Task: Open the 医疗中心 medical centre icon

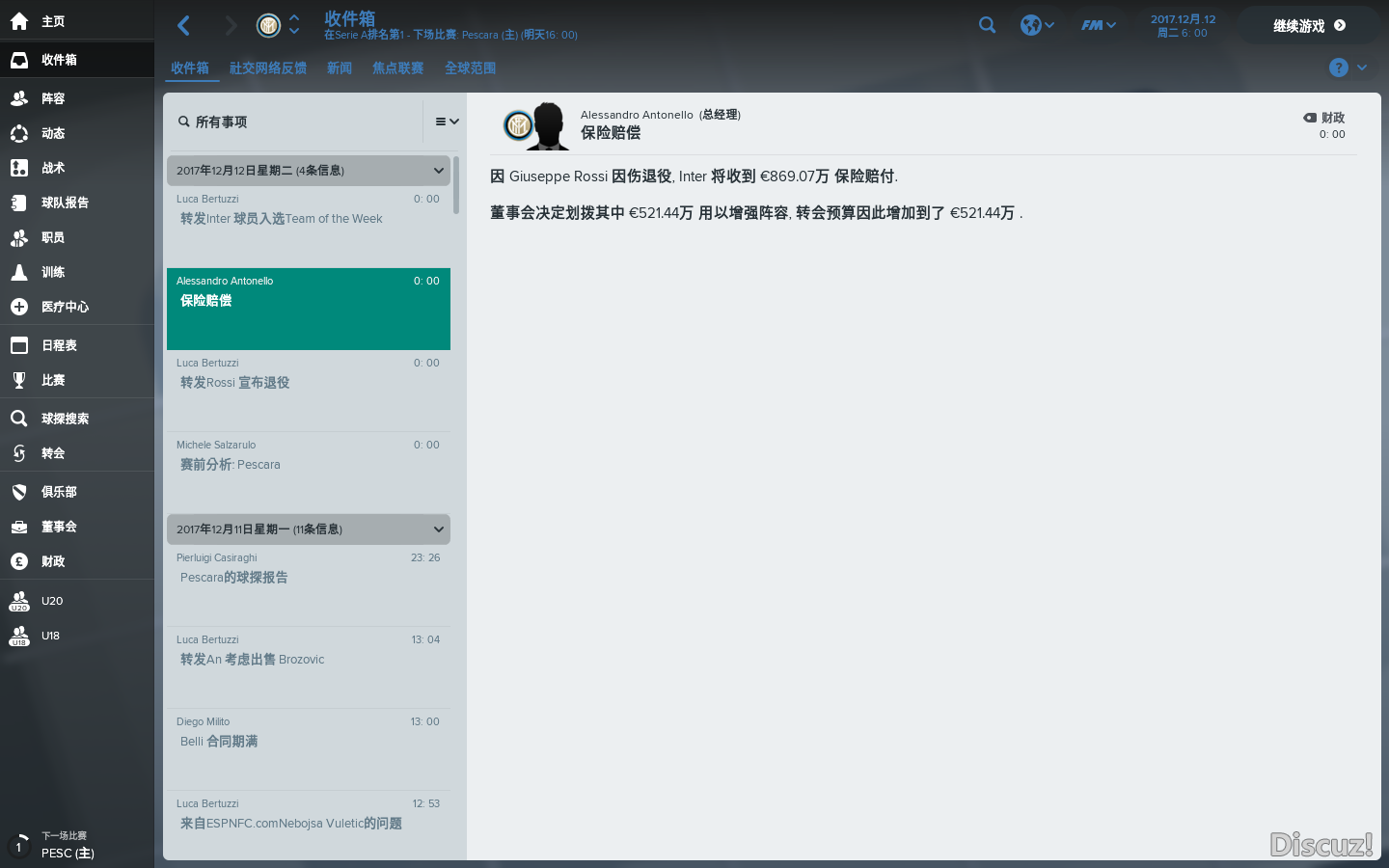Action: coord(19,307)
